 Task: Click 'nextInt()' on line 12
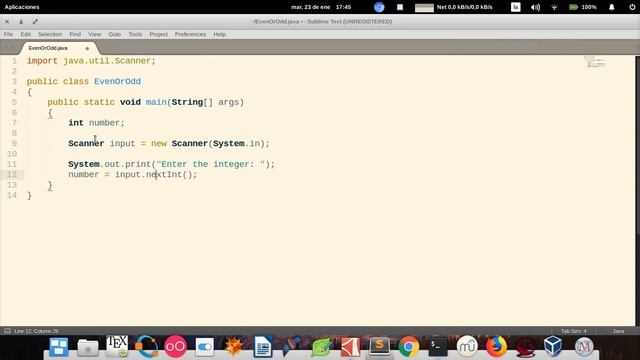point(169,175)
